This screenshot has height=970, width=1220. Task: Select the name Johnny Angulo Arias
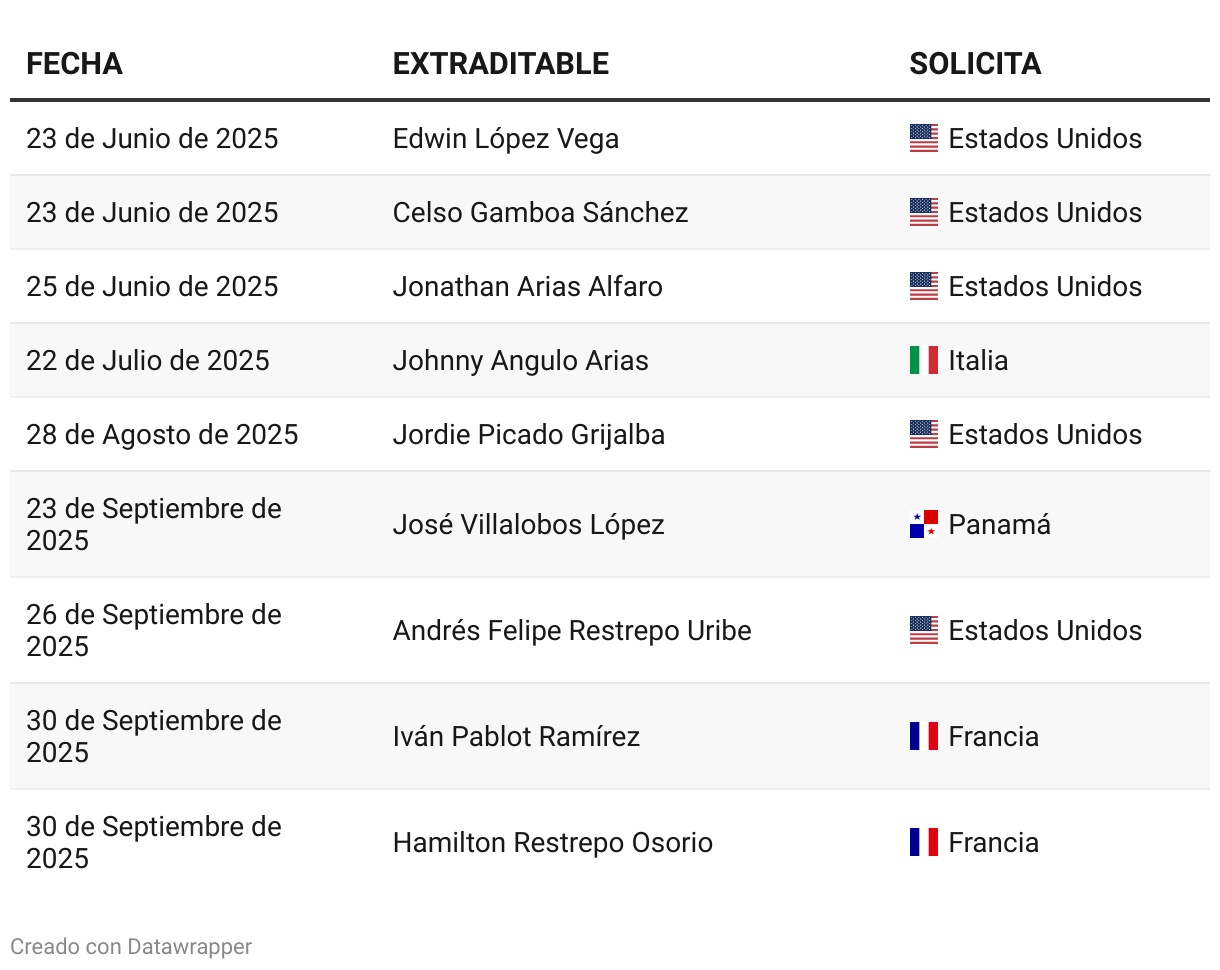click(x=520, y=360)
